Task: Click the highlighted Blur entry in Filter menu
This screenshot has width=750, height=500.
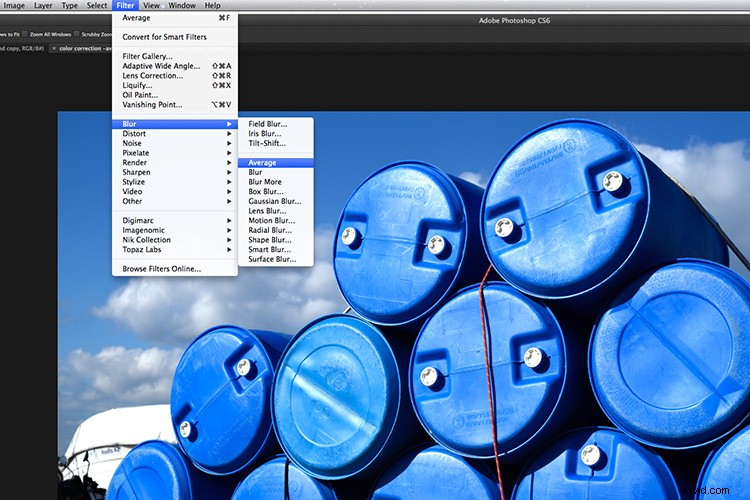Action: coord(175,124)
